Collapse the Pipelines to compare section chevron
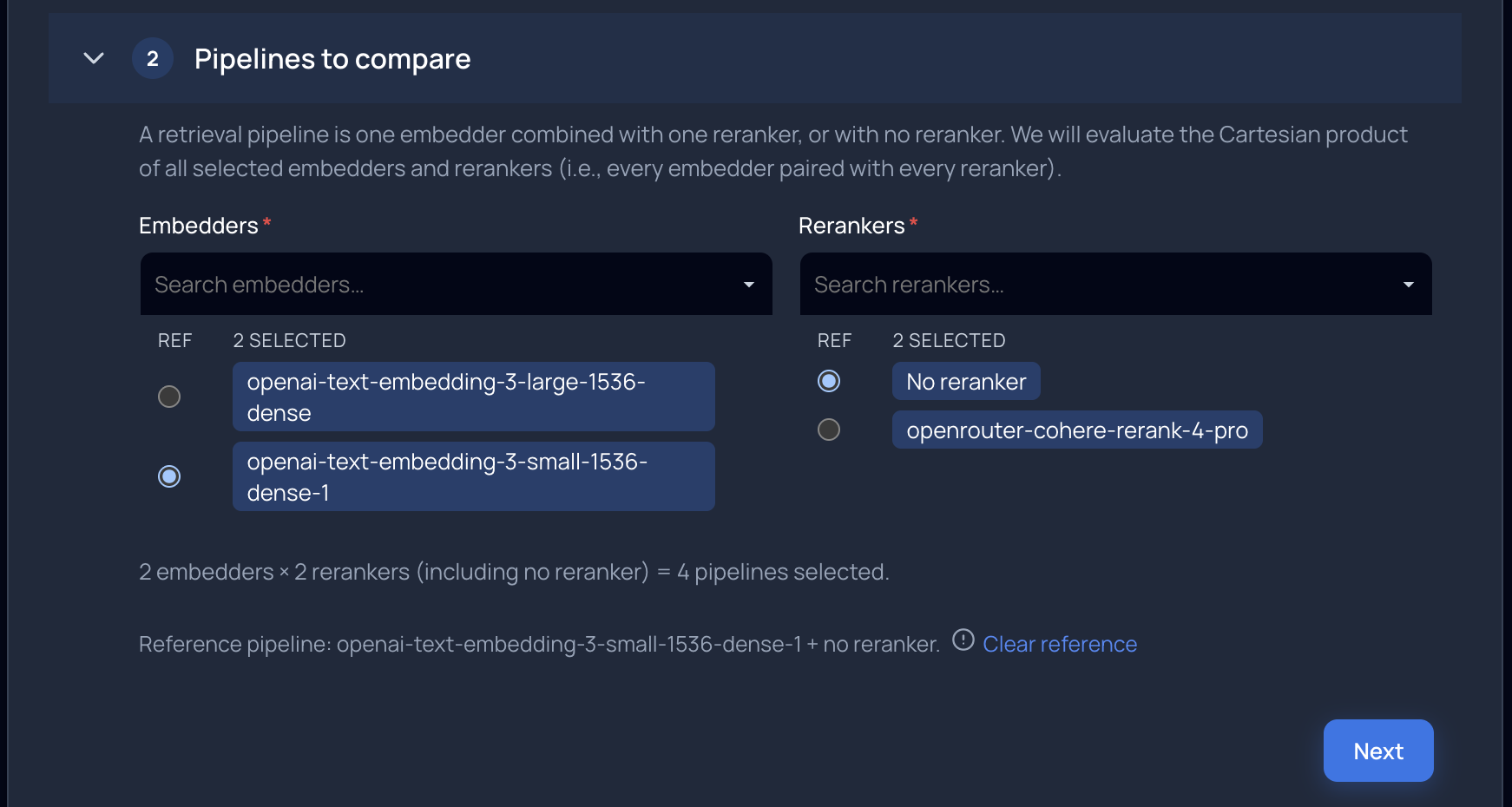 pos(94,58)
